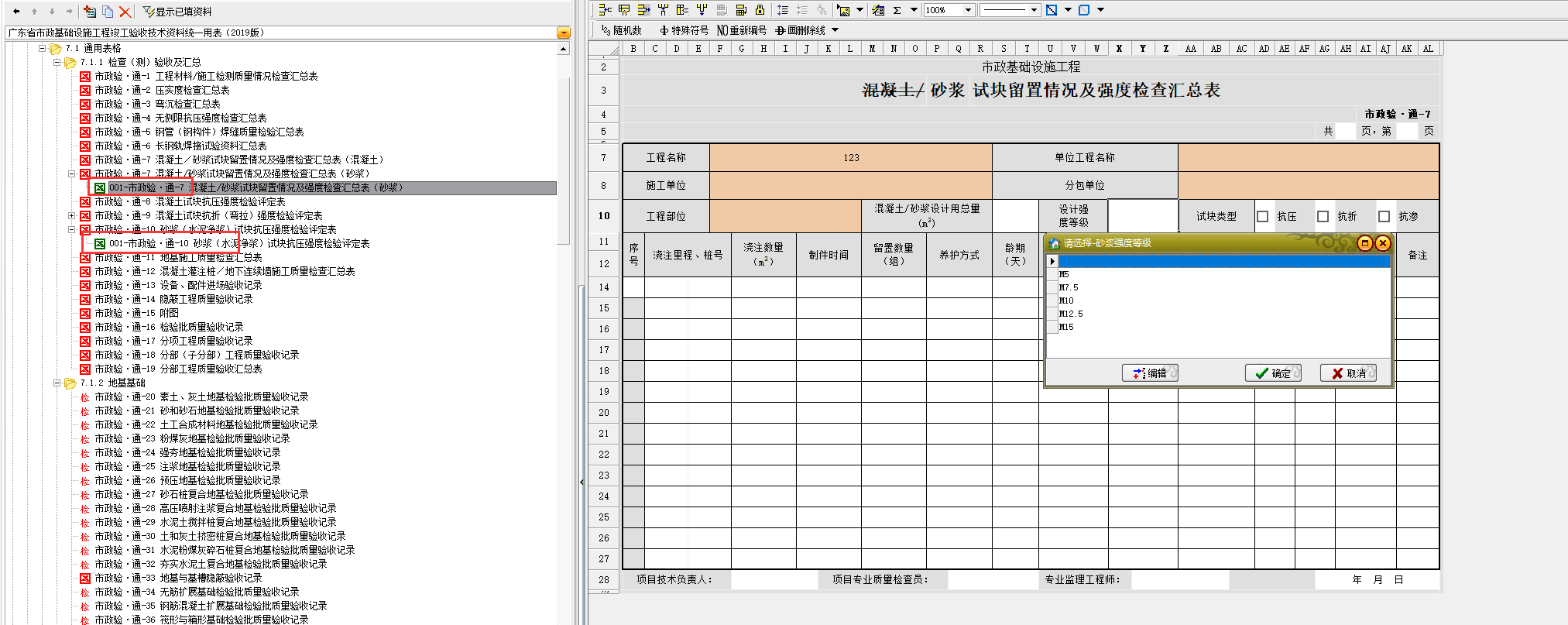Click 画删除线 strikethrough tool
1568x625 pixels.
pos(801,30)
